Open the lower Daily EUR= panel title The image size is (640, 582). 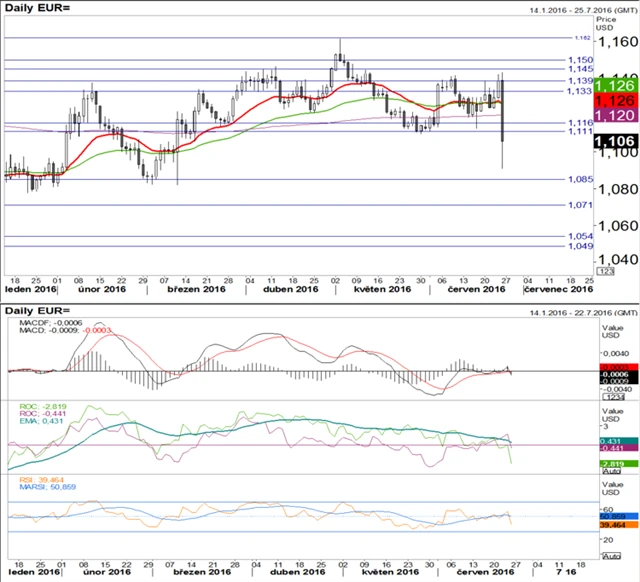[38, 311]
